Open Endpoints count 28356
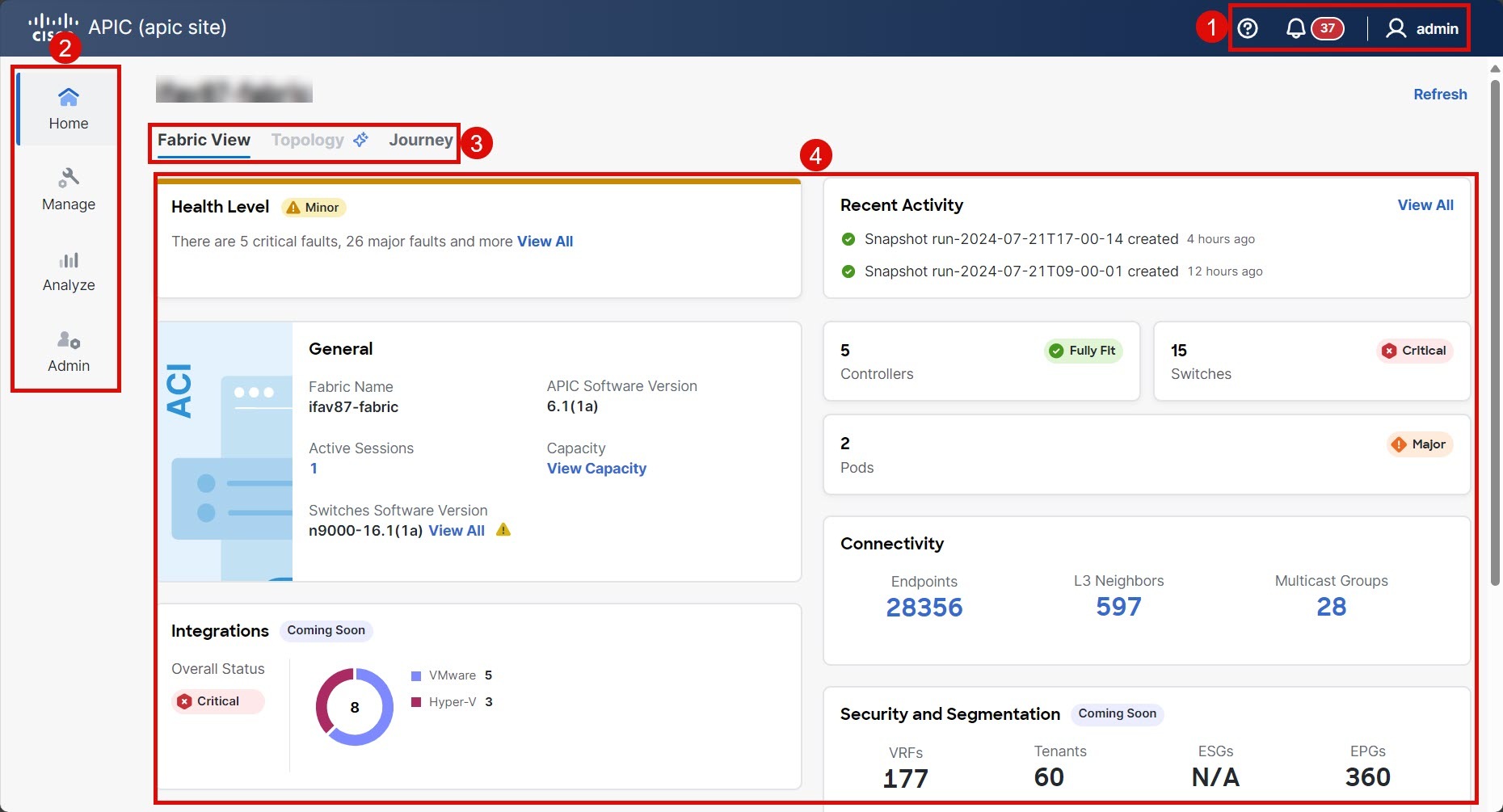The width and height of the screenshot is (1503, 812). pyautogui.click(x=924, y=608)
